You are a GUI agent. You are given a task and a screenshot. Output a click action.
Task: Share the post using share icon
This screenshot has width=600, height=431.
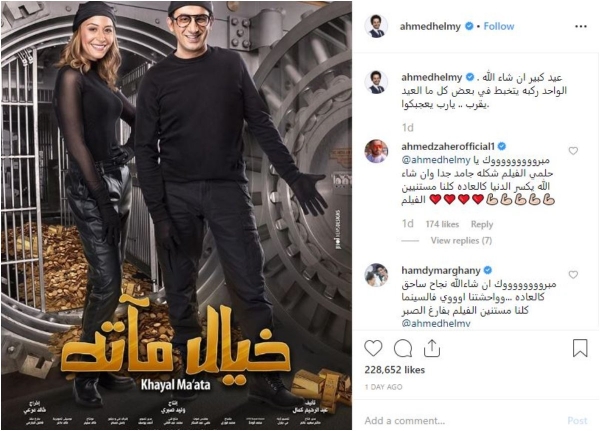pyautogui.click(x=432, y=348)
